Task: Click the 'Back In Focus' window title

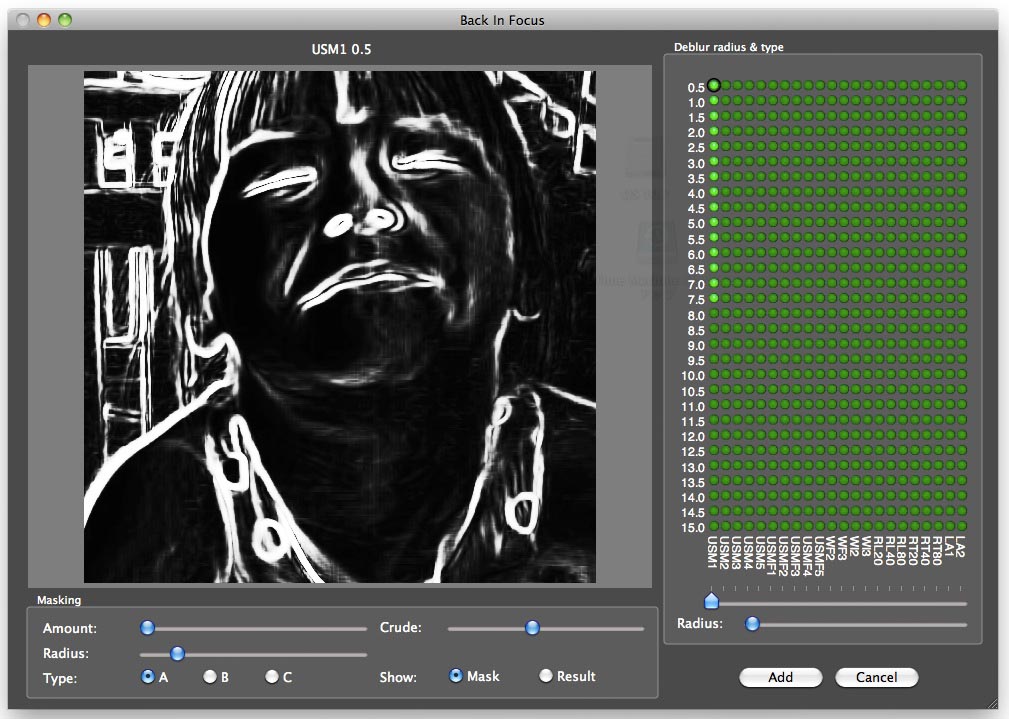Action: [x=502, y=21]
